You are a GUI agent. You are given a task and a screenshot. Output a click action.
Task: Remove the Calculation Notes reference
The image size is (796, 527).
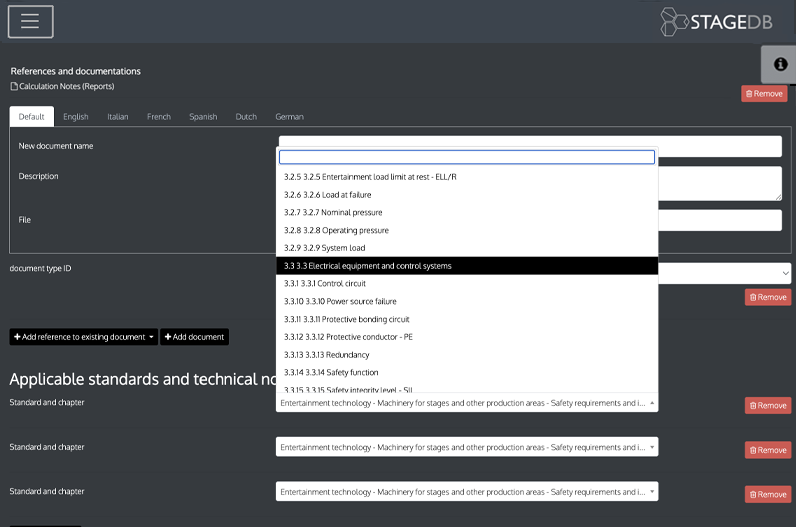764,93
